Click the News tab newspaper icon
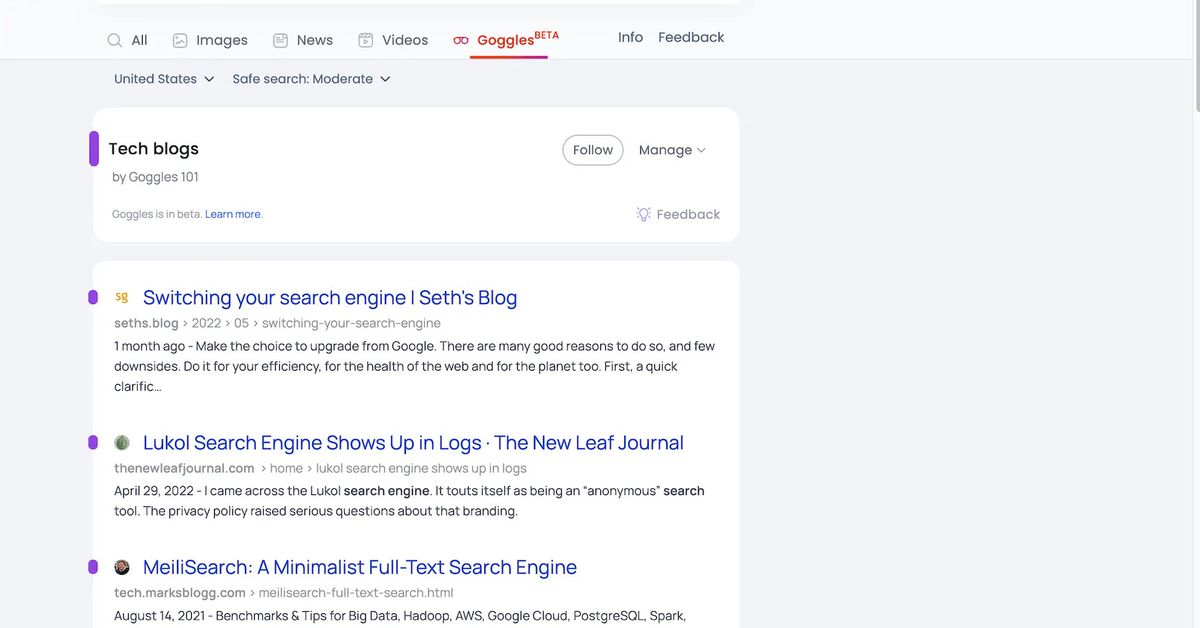Image resolution: width=1200 pixels, height=628 pixels. tap(281, 41)
